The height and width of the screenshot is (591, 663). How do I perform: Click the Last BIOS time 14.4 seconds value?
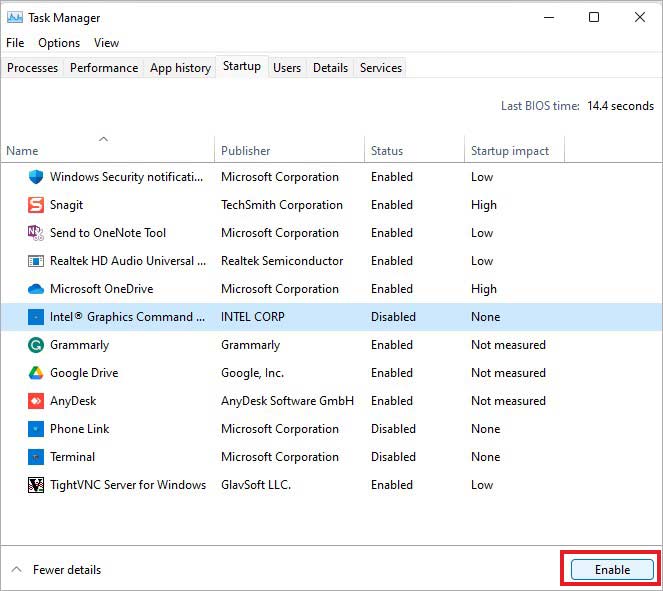click(x=620, y=106)
